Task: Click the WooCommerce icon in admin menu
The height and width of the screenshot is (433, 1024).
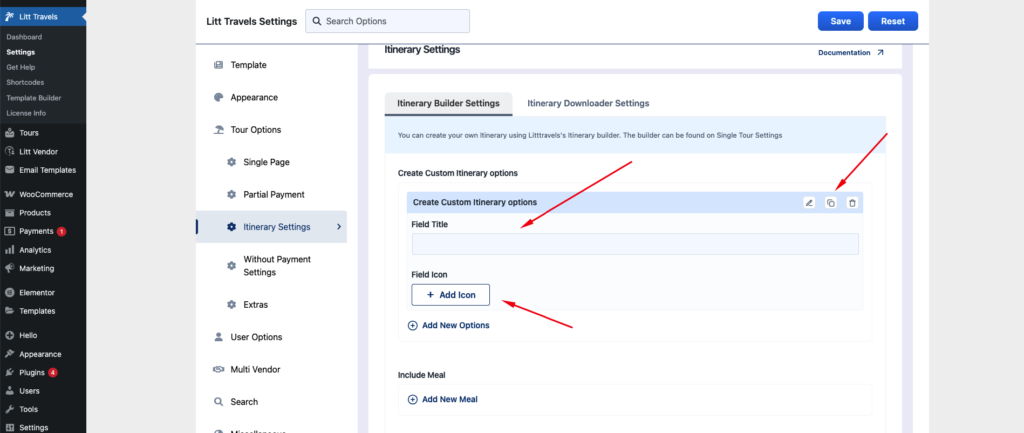Action: pos(9,194)
